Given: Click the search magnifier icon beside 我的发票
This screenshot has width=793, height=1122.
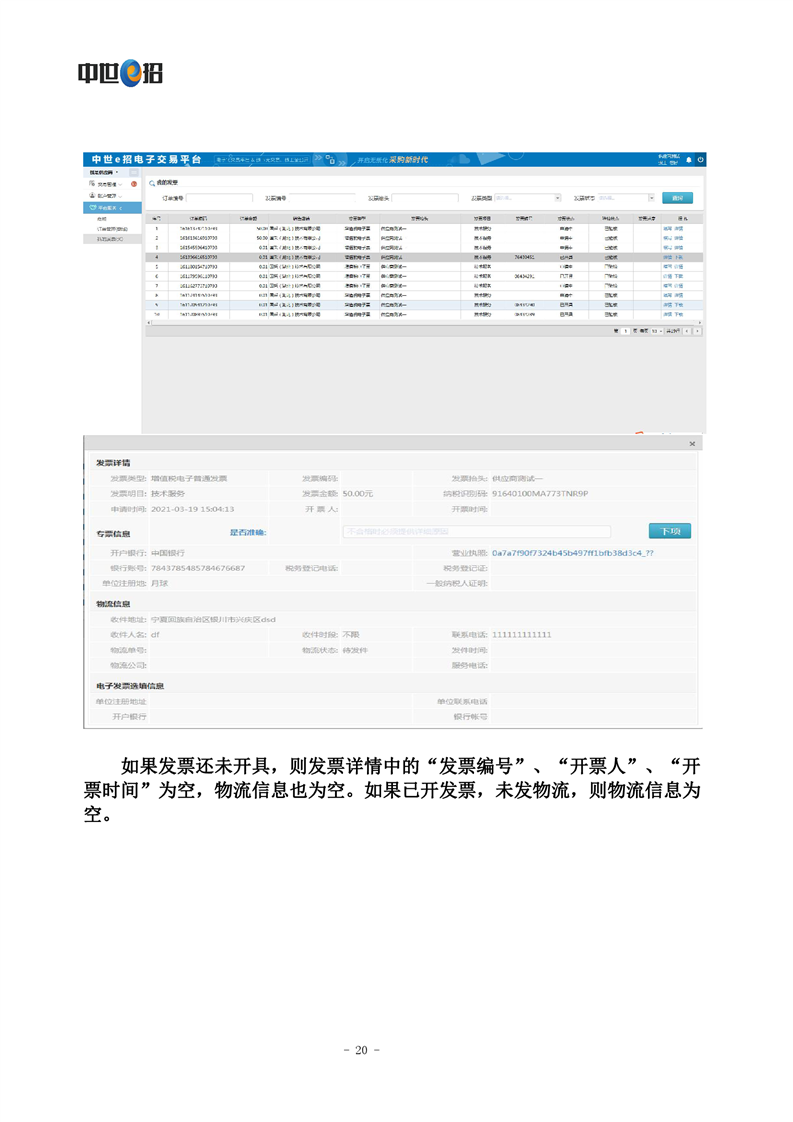Looking at the screenshot, I should pyautogui.click(x=152, y=184).
